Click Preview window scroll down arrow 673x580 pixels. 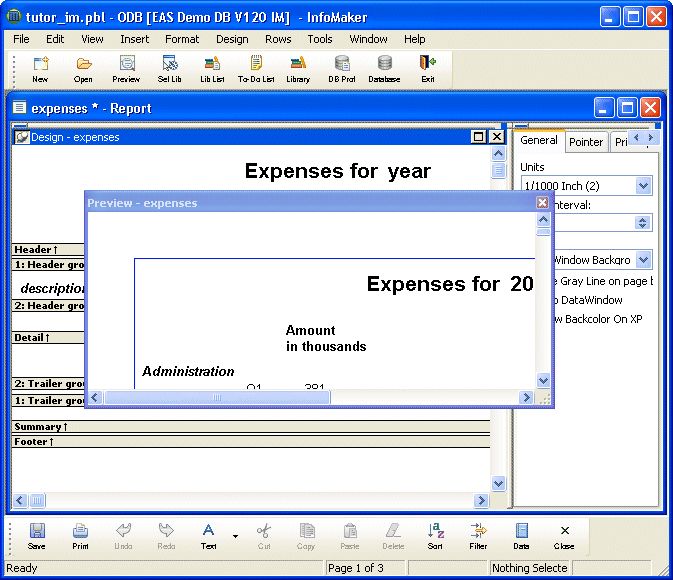543,380
